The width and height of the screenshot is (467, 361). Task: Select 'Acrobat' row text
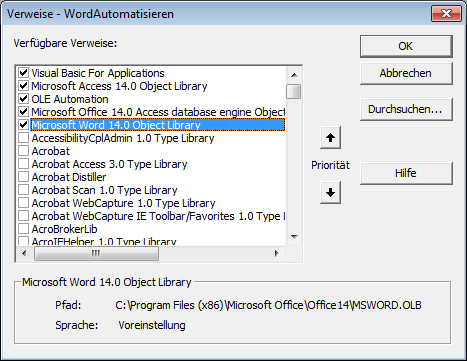pyautogui.click(x=51, y=151)
